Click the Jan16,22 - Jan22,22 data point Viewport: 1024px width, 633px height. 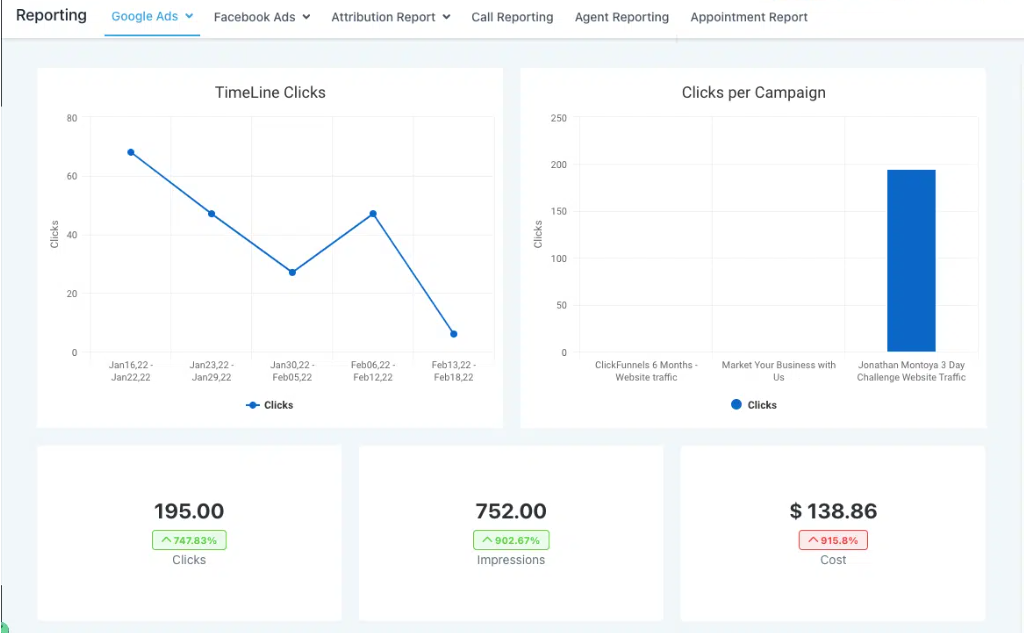[x=131, y=152]
